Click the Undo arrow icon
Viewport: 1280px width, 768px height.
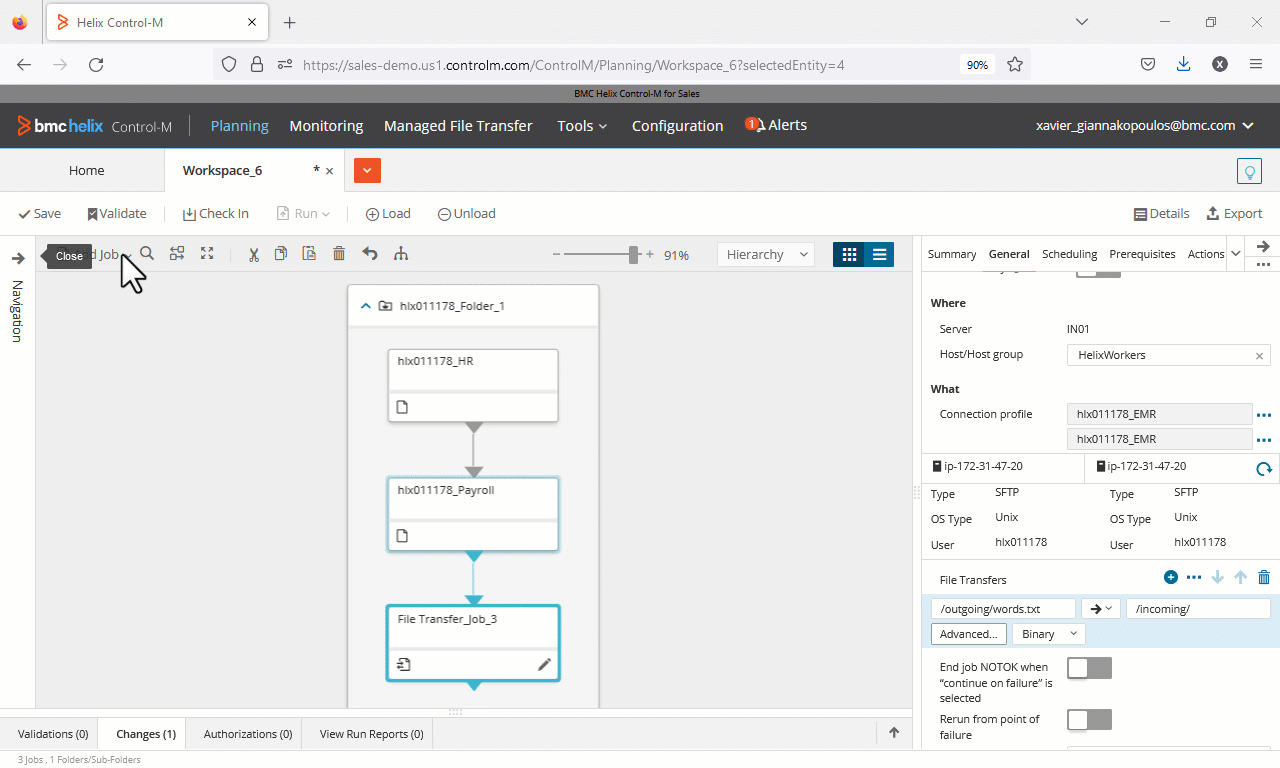pos(370,254)
